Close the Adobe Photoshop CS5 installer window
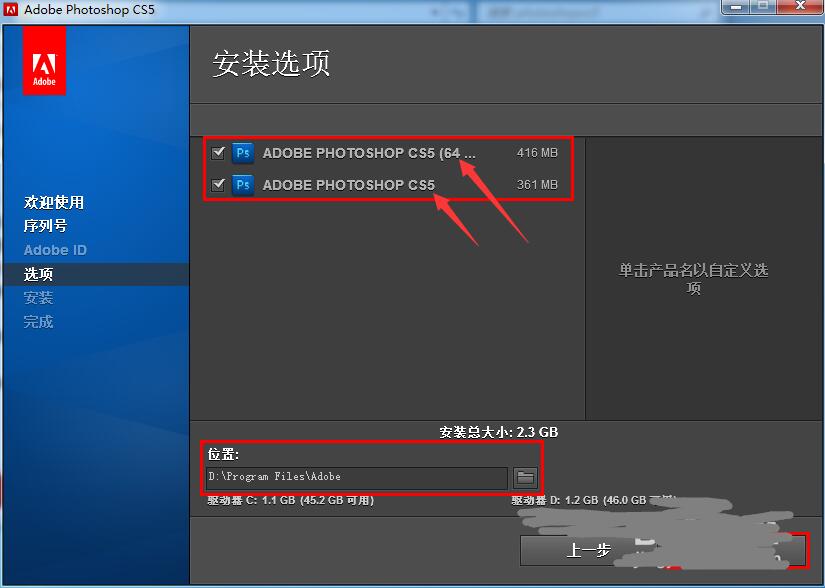 pyautogui.click(x=800, y=7)
